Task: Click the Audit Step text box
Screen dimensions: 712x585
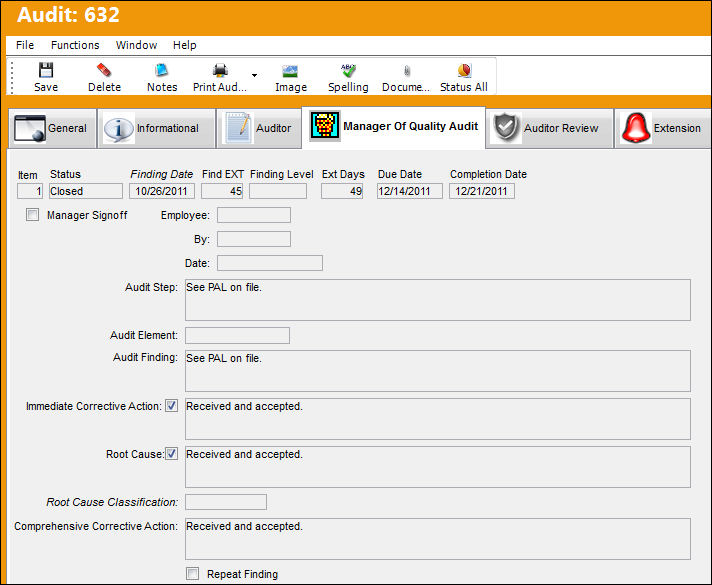Action: coord(438,300)
